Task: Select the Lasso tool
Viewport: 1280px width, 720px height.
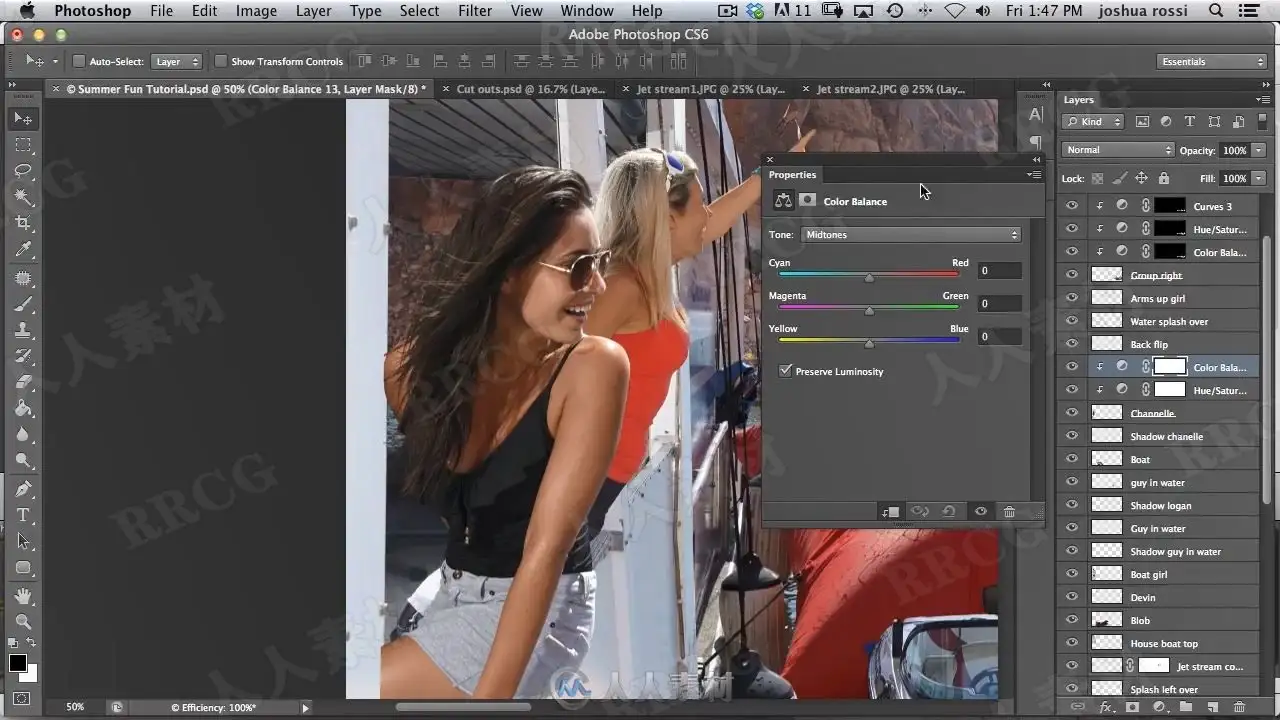Action: [23, 171]
